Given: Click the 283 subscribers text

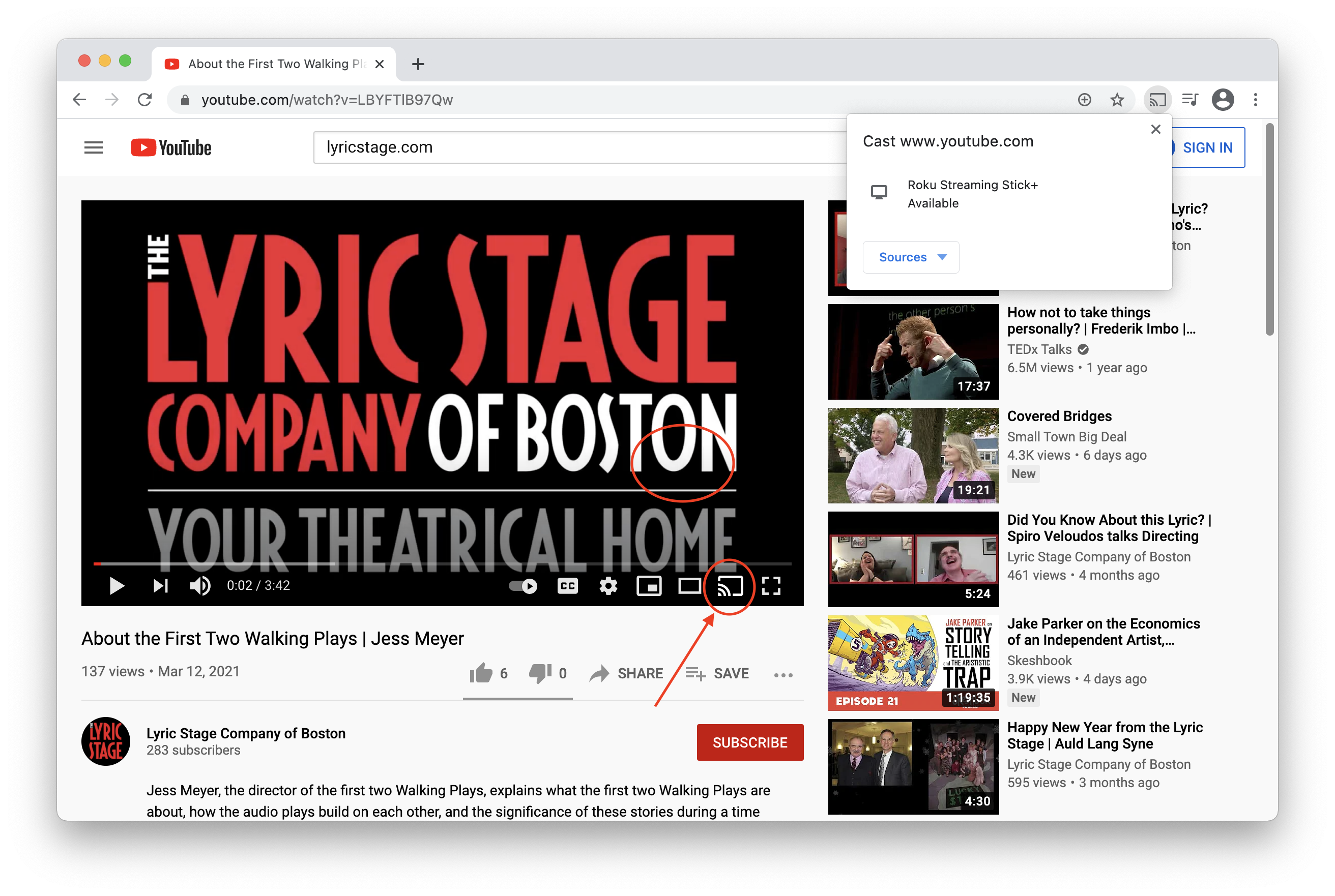Looking at the screenshot, I should (x=193, y=750).
